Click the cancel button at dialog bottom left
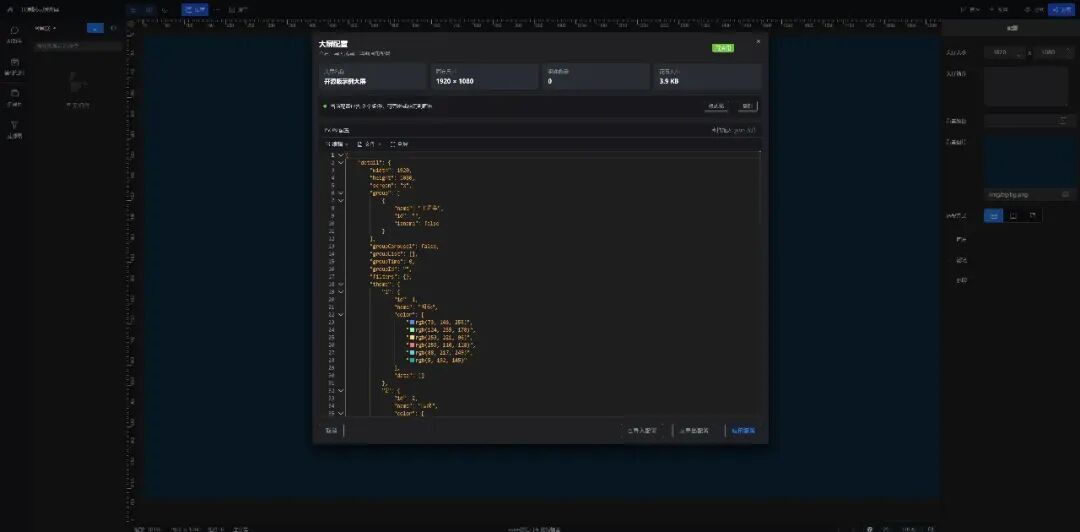The width and height of the screenshot is (1080, 532). [x=331, y=431]
